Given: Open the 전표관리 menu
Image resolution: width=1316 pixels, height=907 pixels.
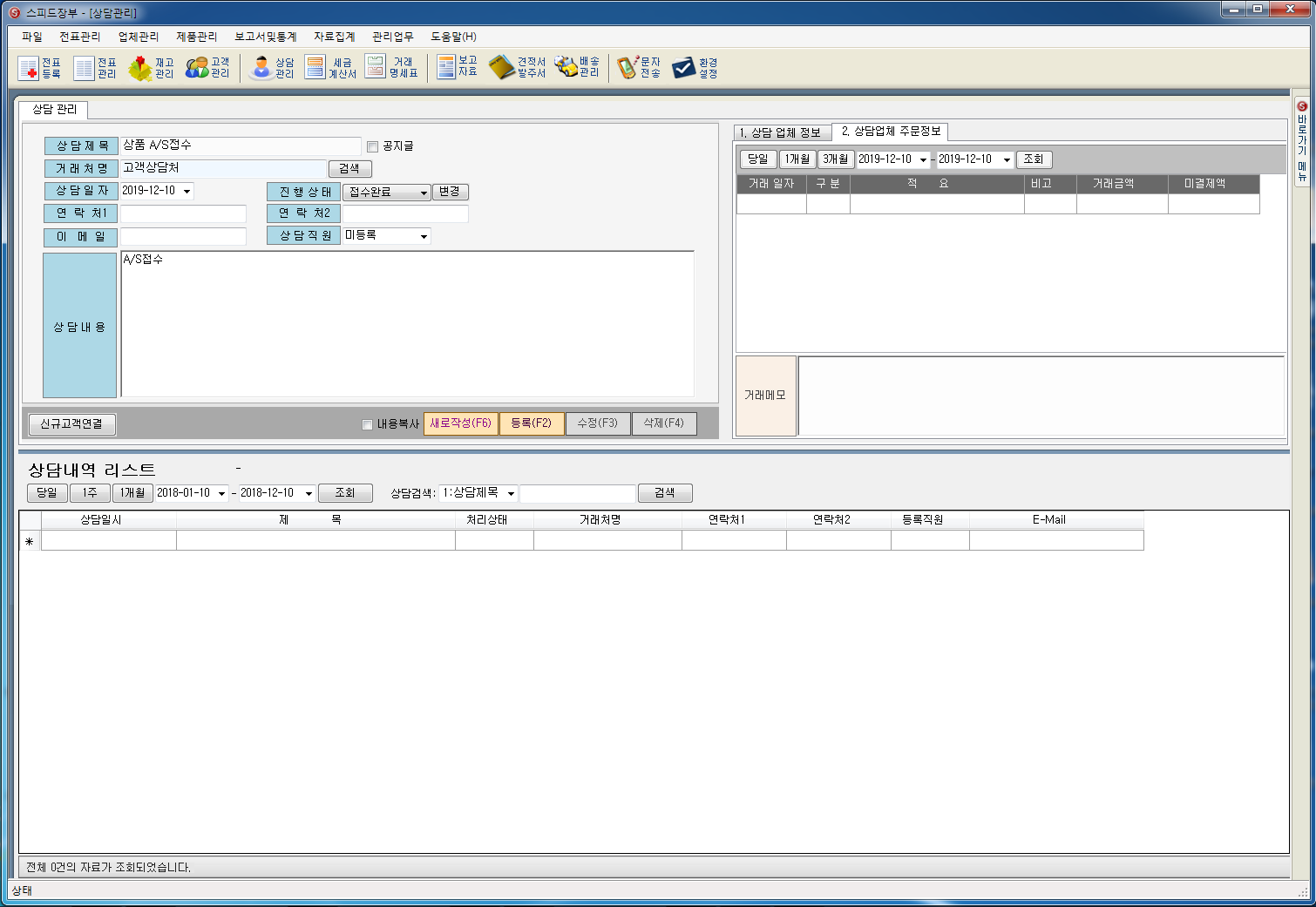Looking at the screenshot, I should (80, 37).
